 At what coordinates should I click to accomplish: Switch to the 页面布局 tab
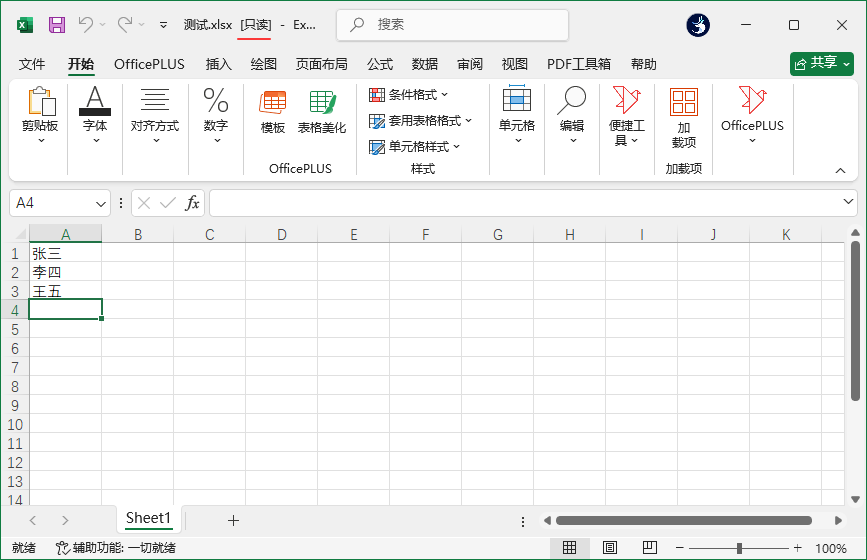[321, 64]
